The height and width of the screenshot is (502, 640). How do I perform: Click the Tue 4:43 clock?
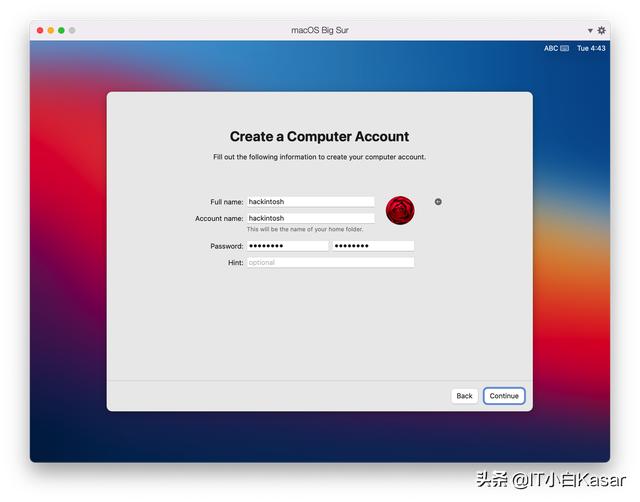[591, 48]
